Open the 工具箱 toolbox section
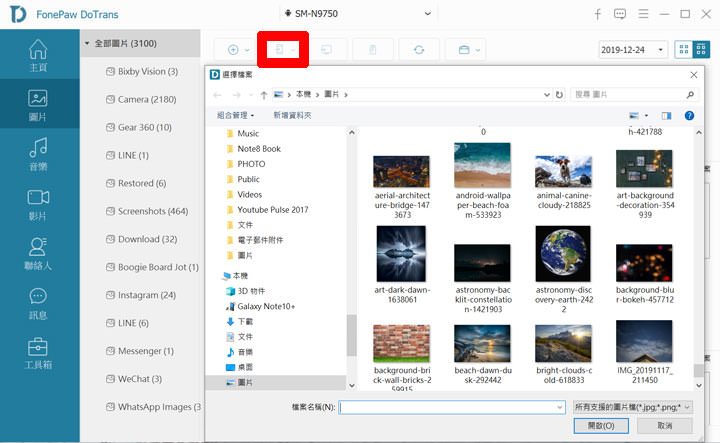The height and width of the screenshot is (443, 720). coord(38,353)
